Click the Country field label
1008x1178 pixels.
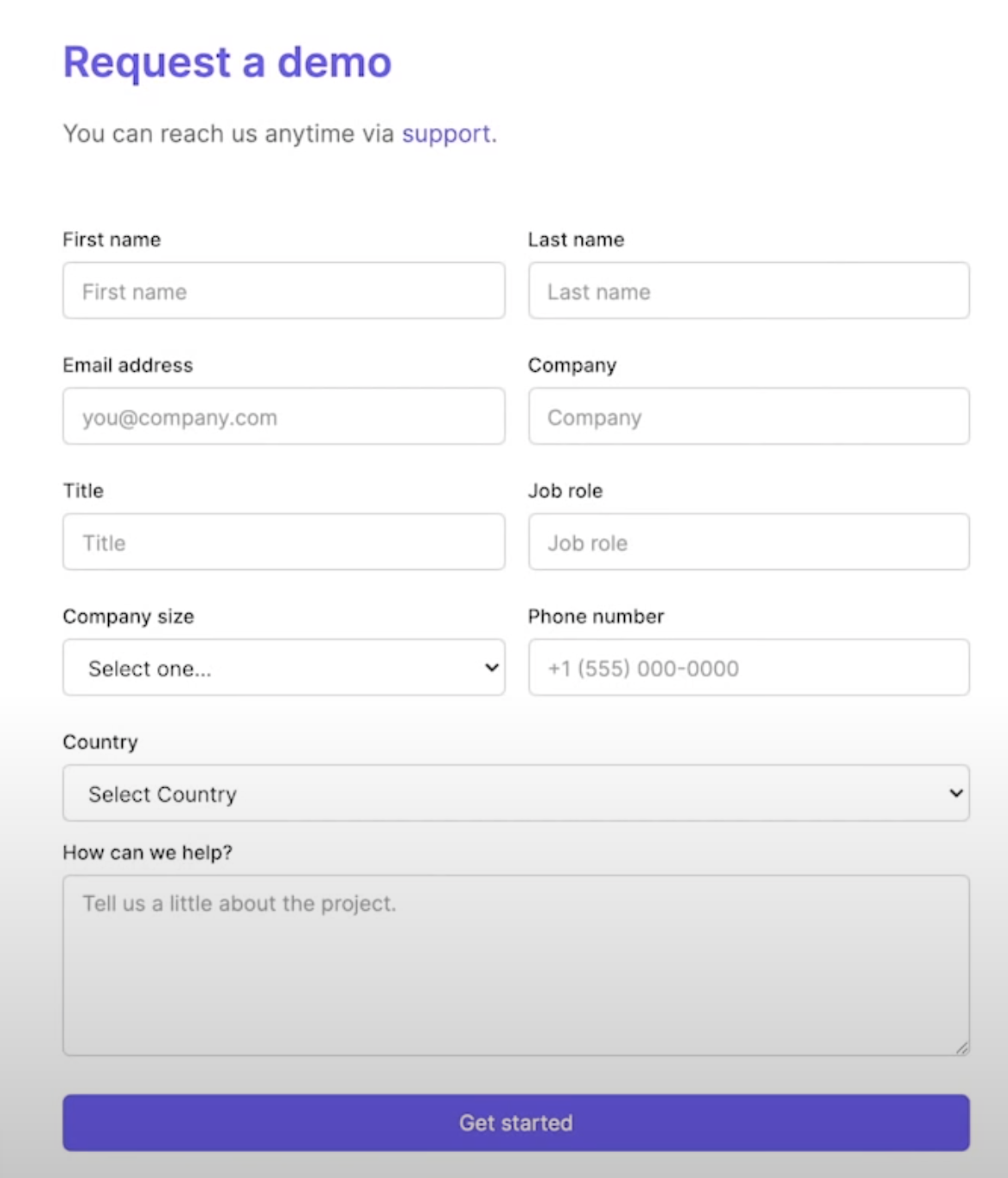[99, 742]
